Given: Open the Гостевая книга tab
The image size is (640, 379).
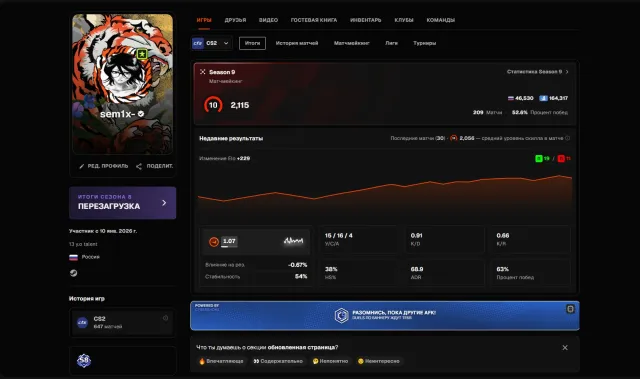Looking at the screenshot, I should (313, 20).
